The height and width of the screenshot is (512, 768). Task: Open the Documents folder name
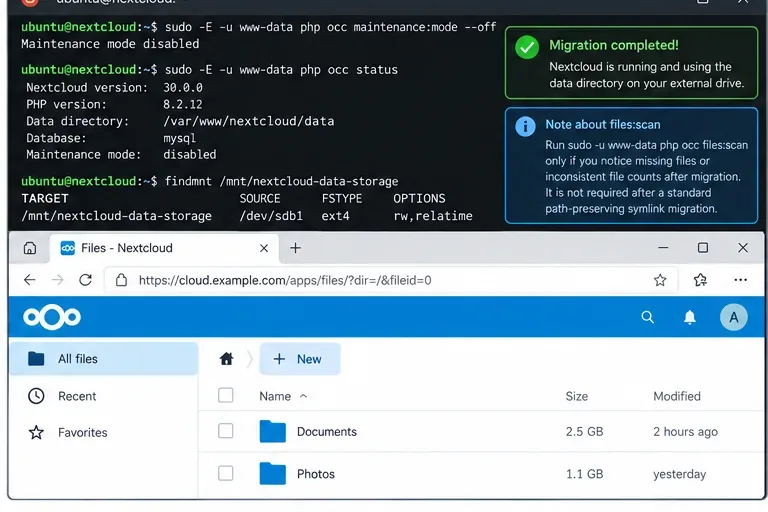point(327,432)
